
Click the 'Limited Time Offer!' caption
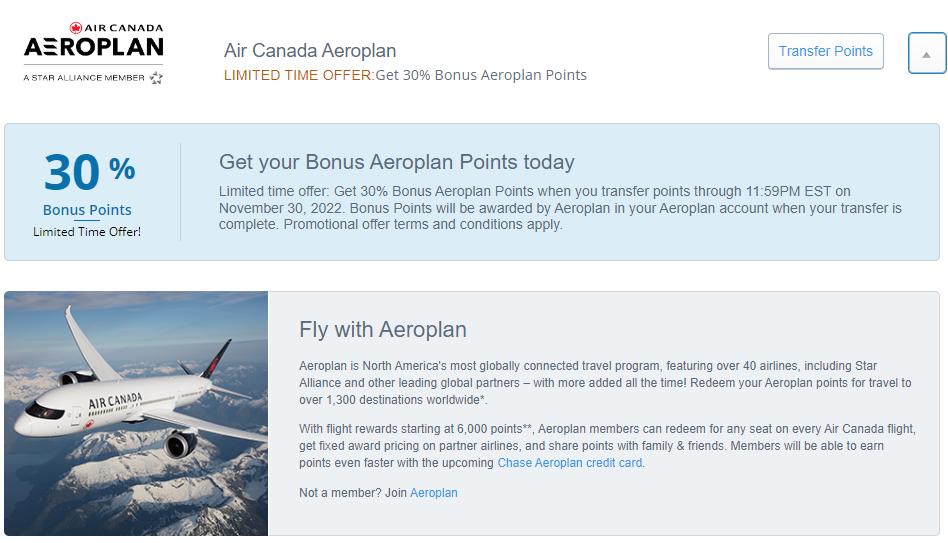point(87,232)
